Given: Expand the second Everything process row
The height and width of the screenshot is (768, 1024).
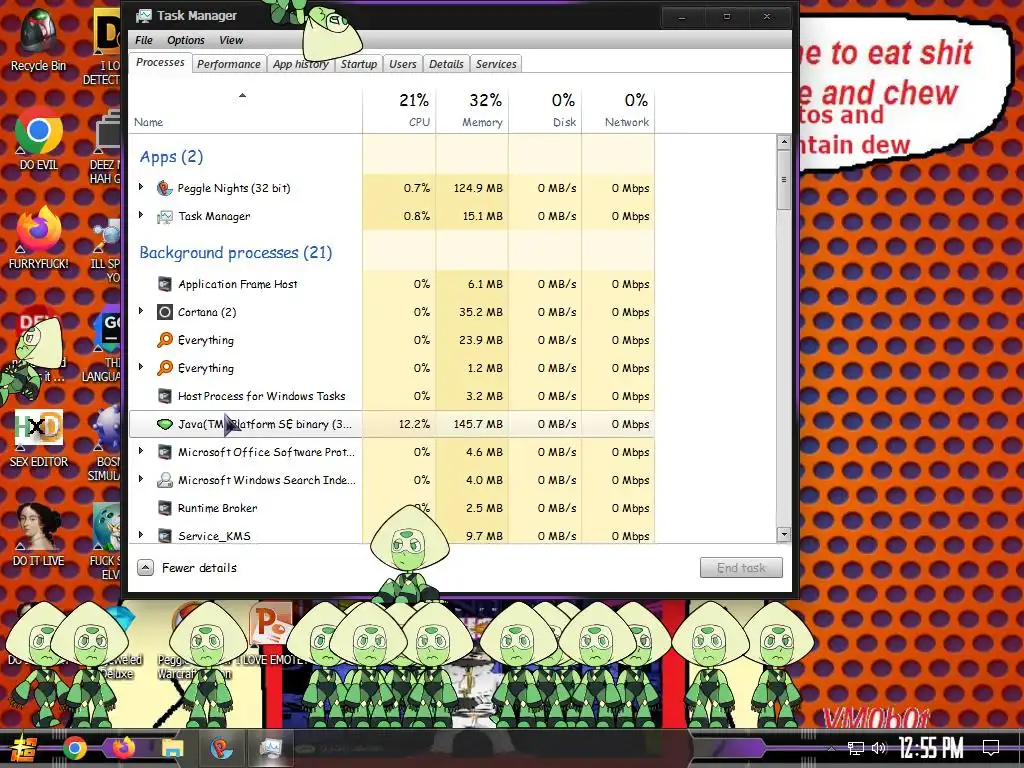Looking at the screenshot, I should pos(141,367).
